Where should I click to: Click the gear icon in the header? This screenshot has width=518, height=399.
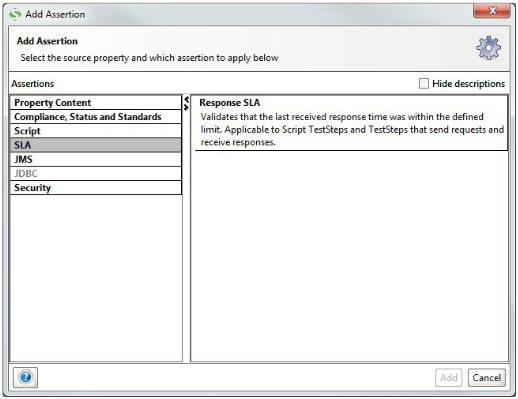click(488, 48)
